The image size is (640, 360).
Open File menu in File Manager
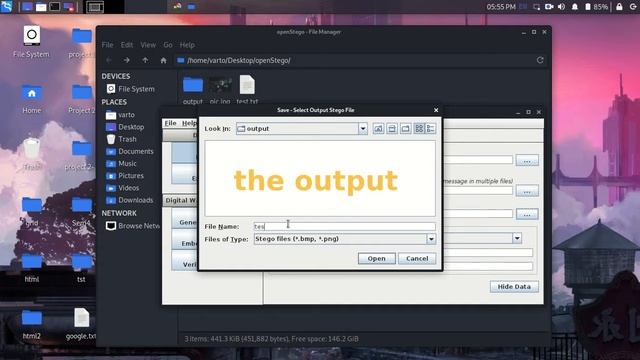click(x=107, y=45)
